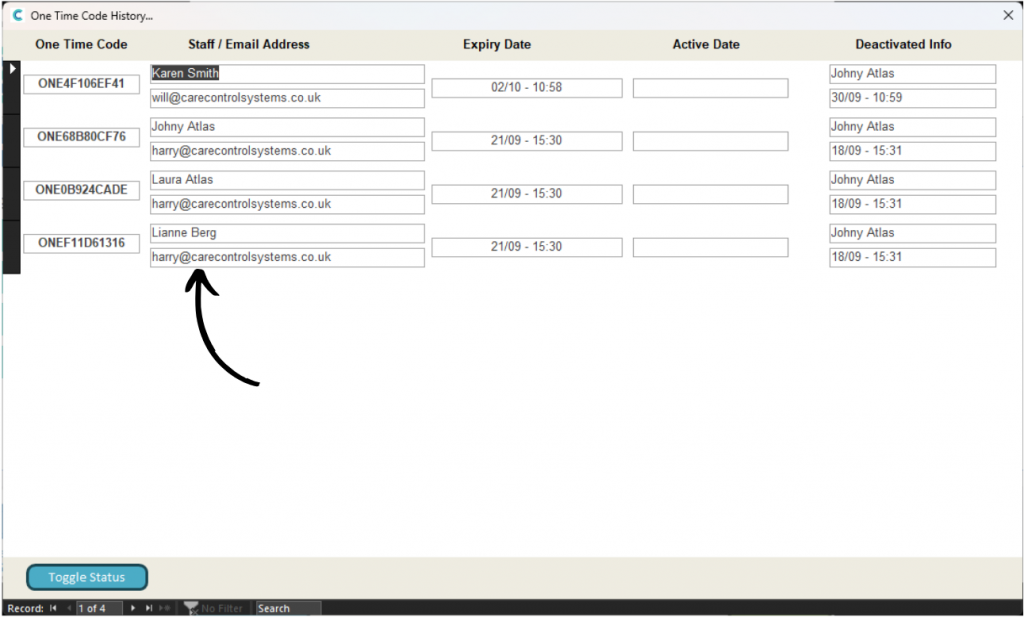Close the One Time Code History window
Image resolution: width=1024 pixels, height=617 pixels.
[1008, 16]
